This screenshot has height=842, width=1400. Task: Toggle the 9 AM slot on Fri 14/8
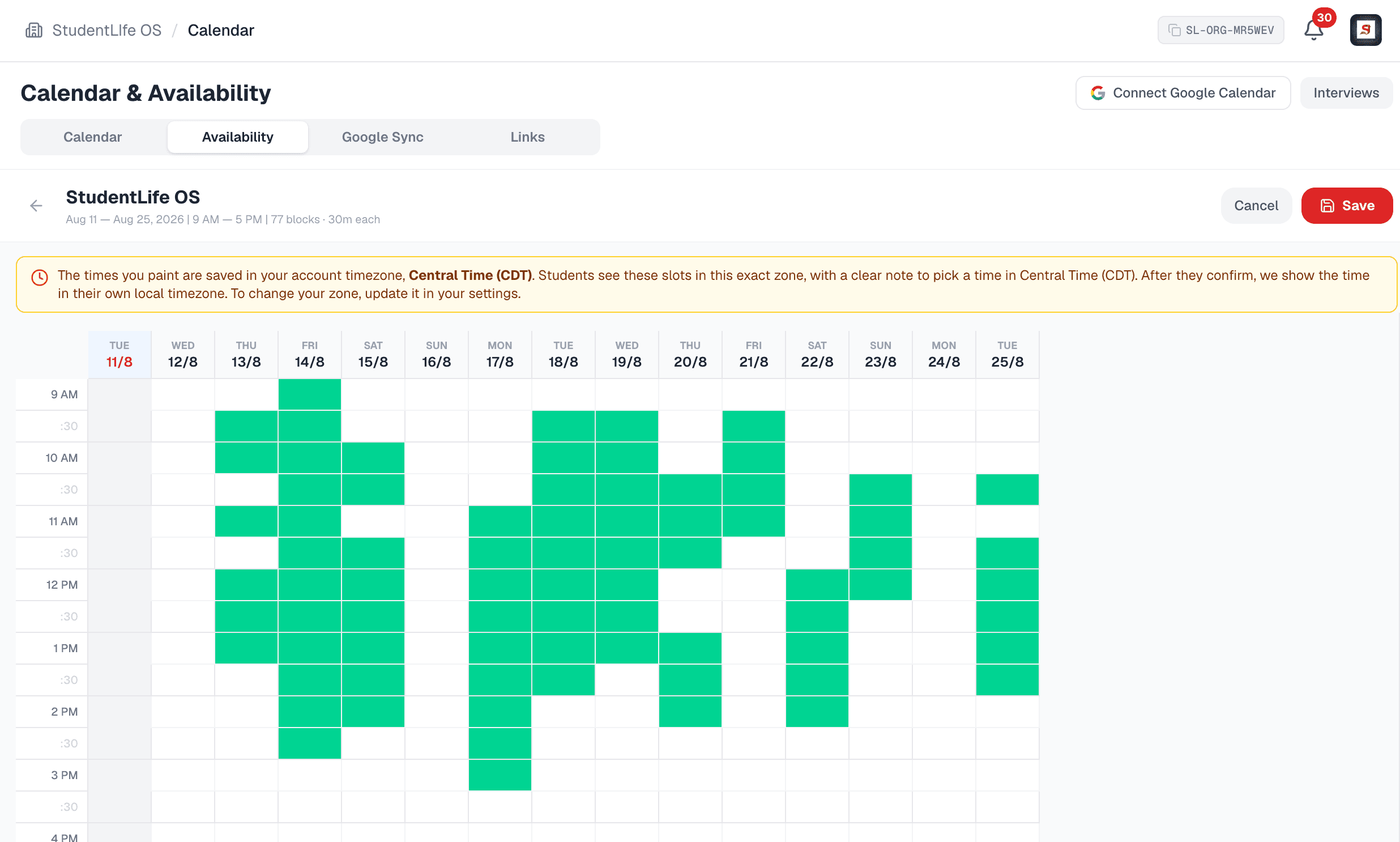[x=310, y=394]
